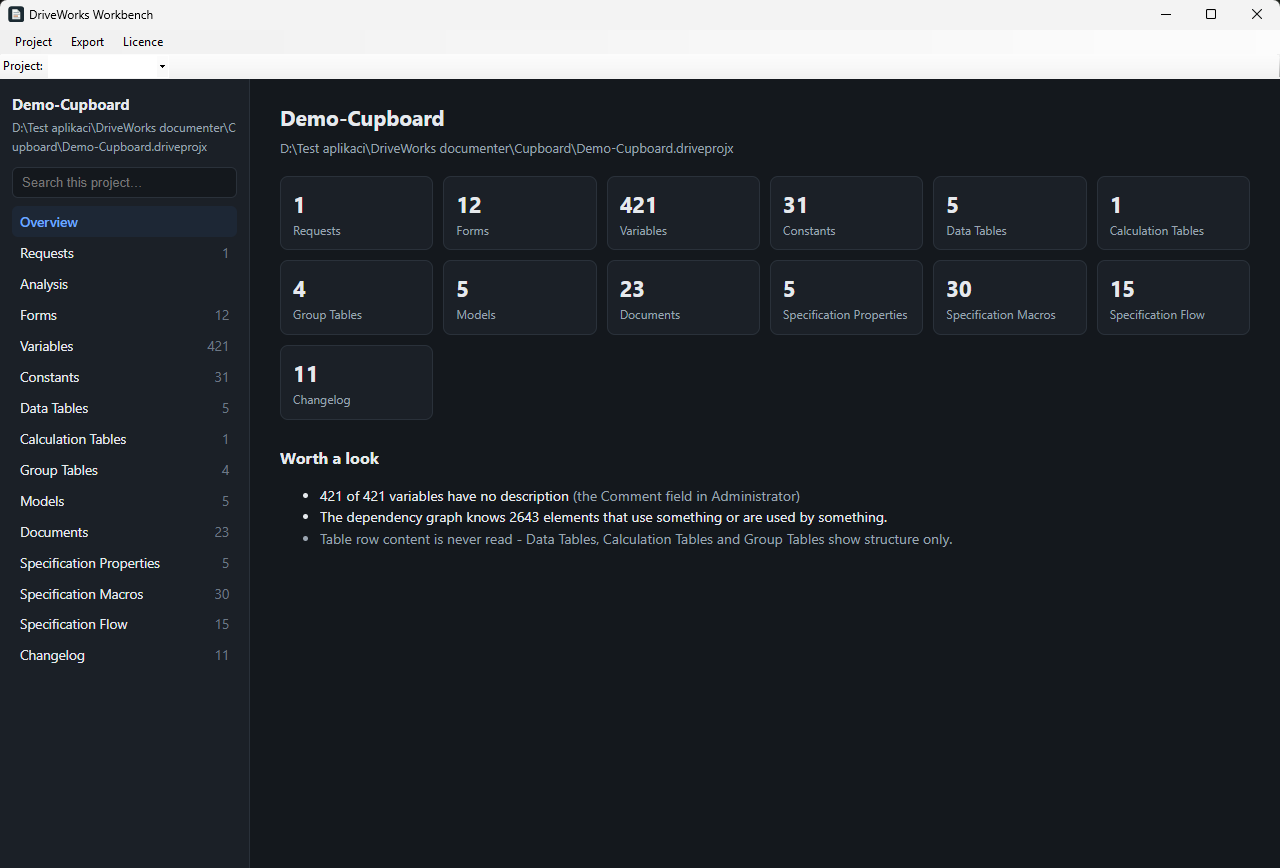Select the '421 Variables' overview card
The image size is (1280, 868).
(683, 213)
